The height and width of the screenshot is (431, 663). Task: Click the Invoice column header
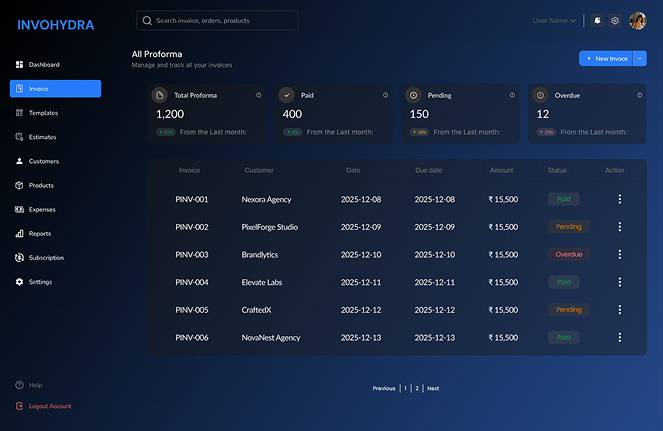click(189, 170)
